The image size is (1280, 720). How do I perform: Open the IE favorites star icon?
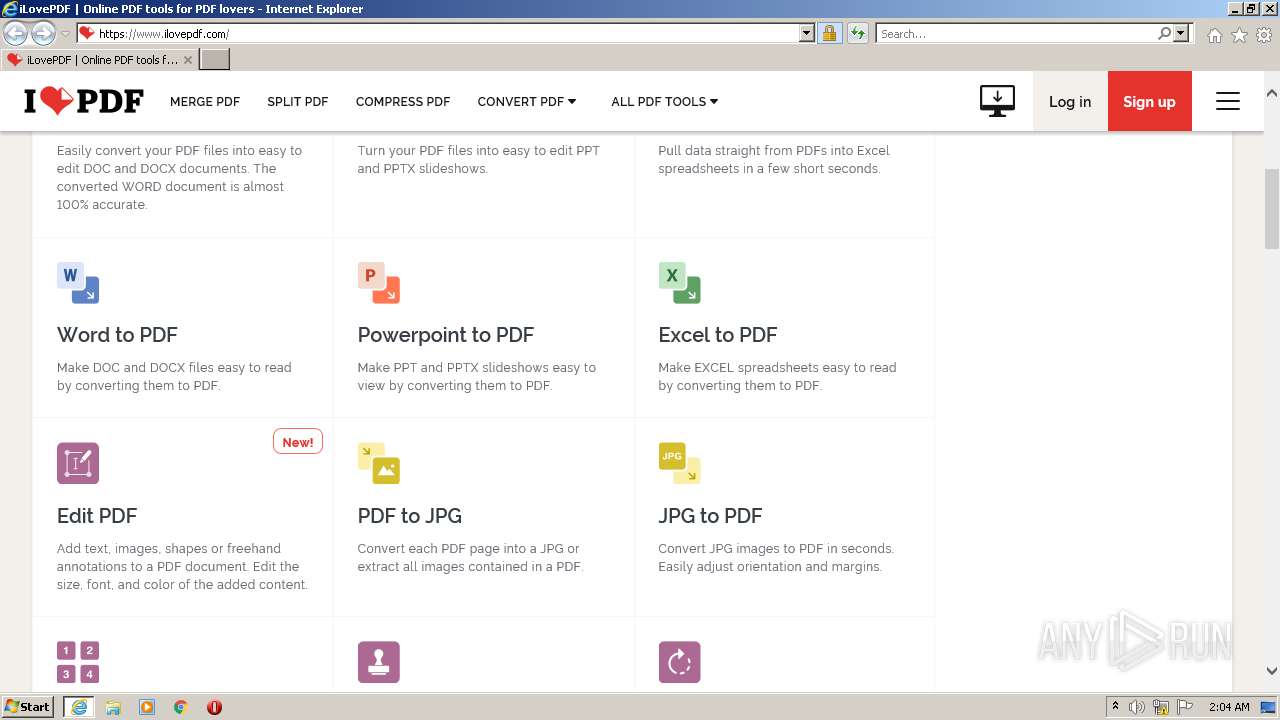point(1239,35)
